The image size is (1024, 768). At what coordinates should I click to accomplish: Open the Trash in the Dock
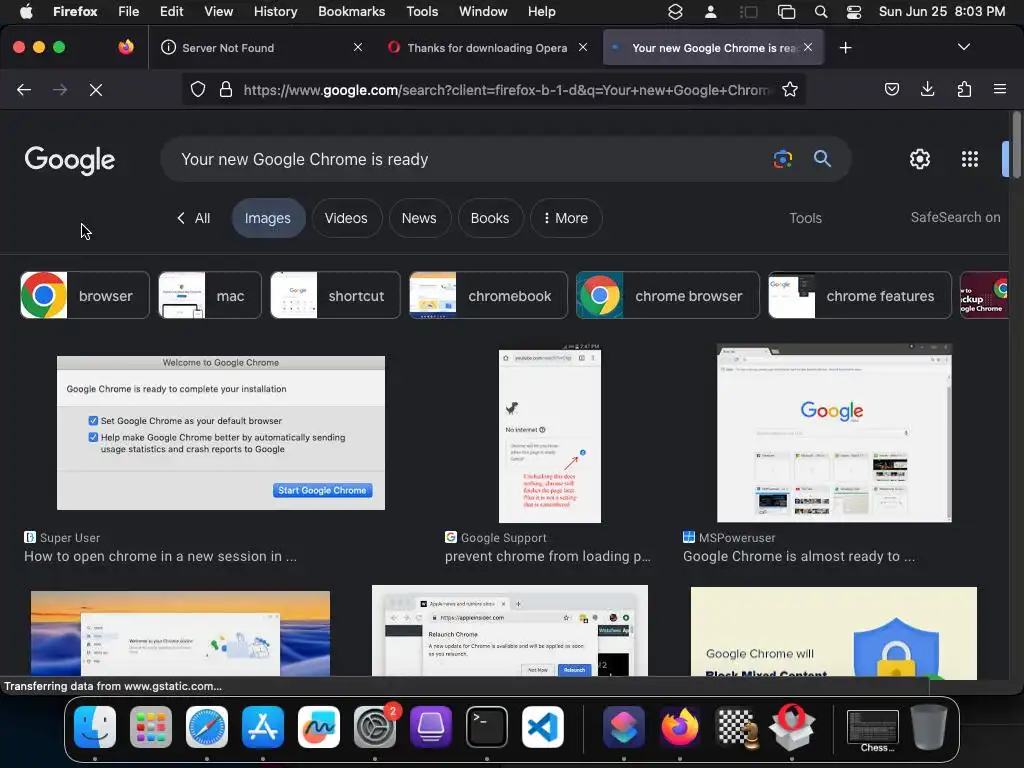(x=929, y=727)
